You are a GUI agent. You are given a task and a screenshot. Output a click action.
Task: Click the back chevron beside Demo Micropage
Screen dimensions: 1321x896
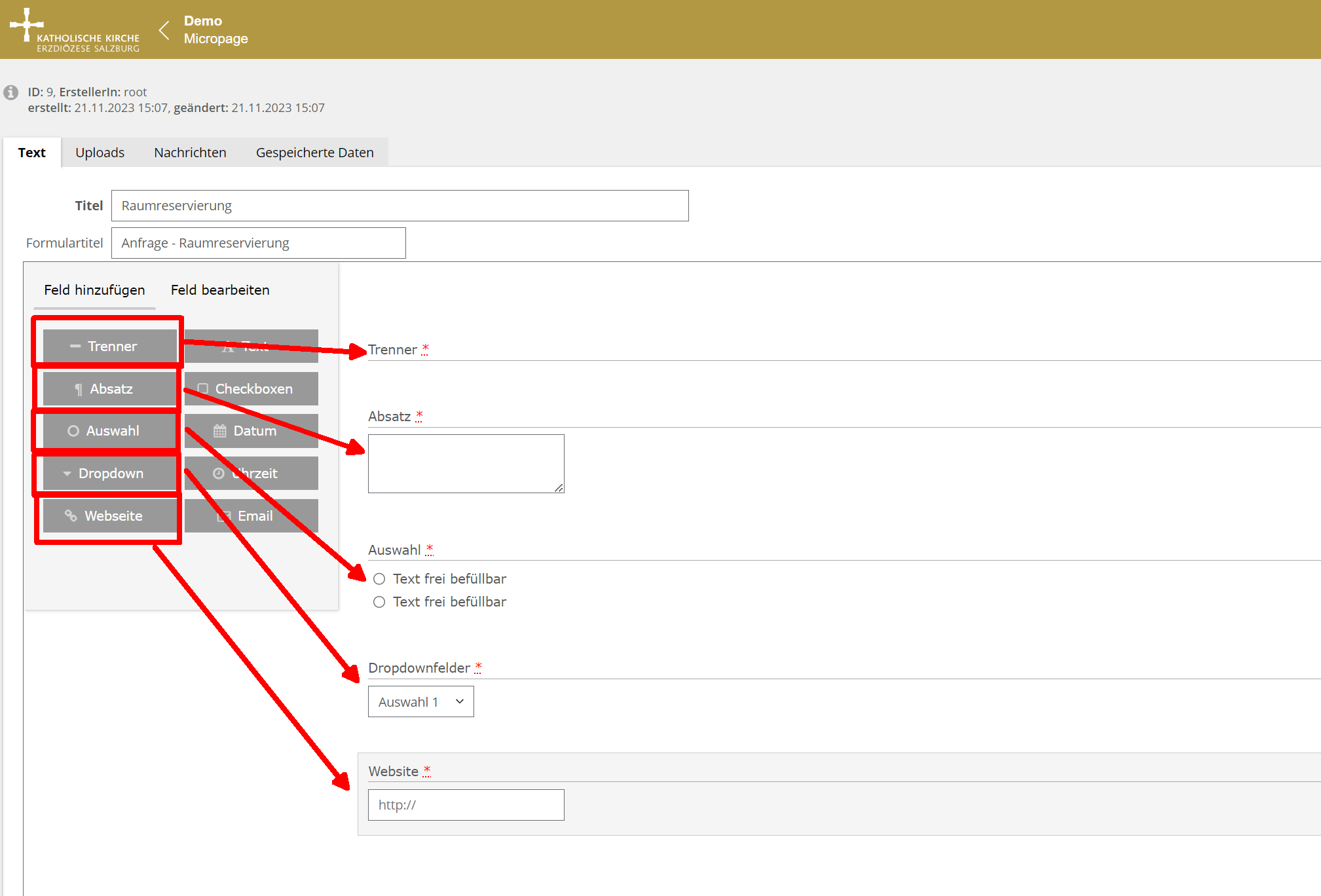click(164, 30)
